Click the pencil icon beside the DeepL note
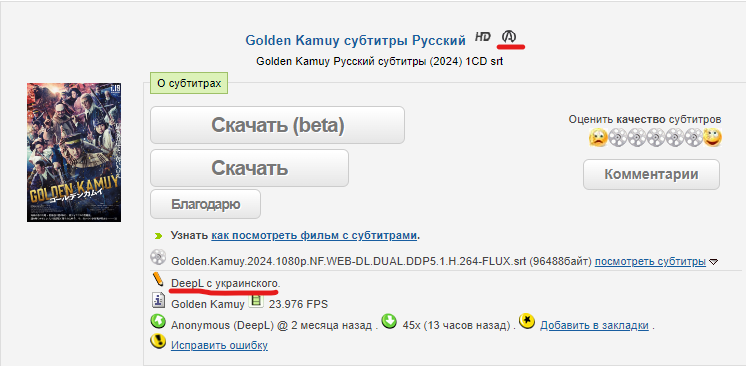The height and width of the screenshot is (366, 746). [158, 279]
